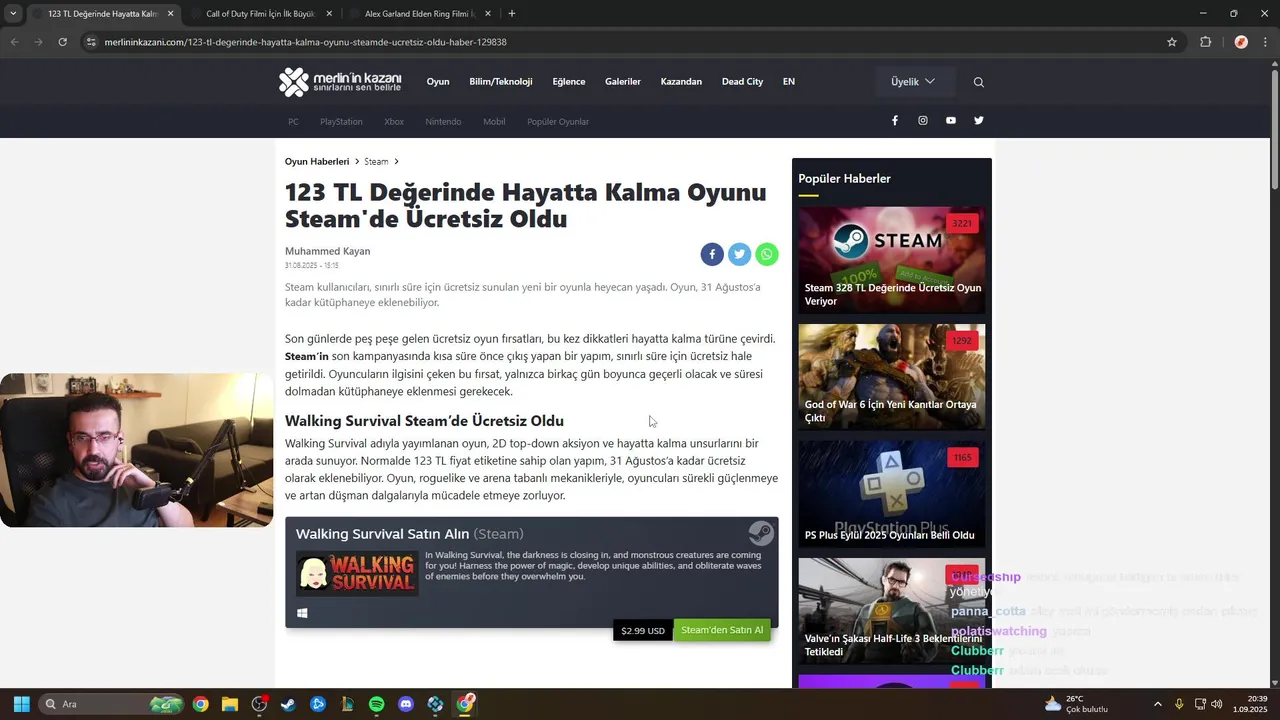The width and height of the screenshot is (1280, 720).
Task: Open Walking Survival game banner thumbnail
Action: point(357,573)
